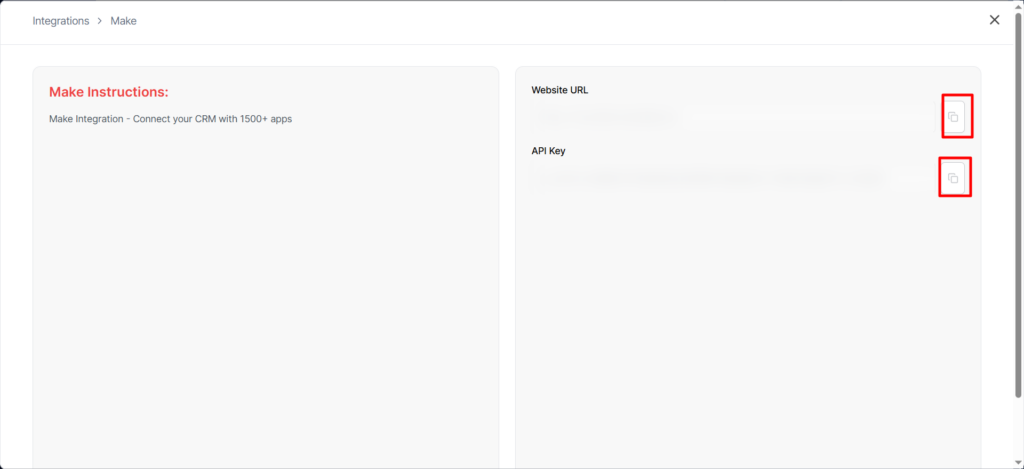Click the scrollbar track below the thumb

[1018, 430]
